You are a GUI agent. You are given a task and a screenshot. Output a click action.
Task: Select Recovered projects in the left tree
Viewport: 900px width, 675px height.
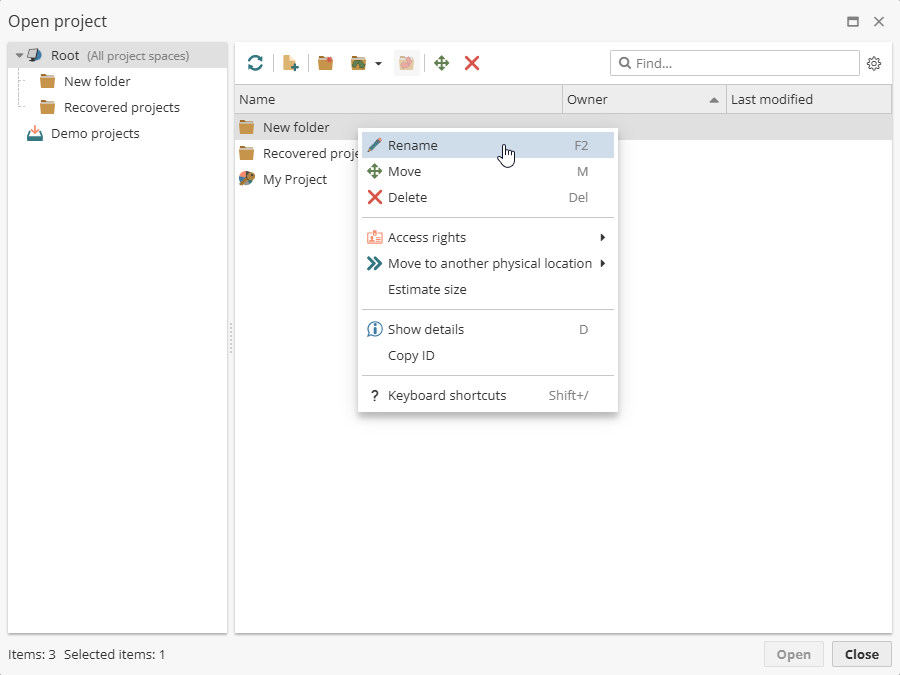click(121, 108)
